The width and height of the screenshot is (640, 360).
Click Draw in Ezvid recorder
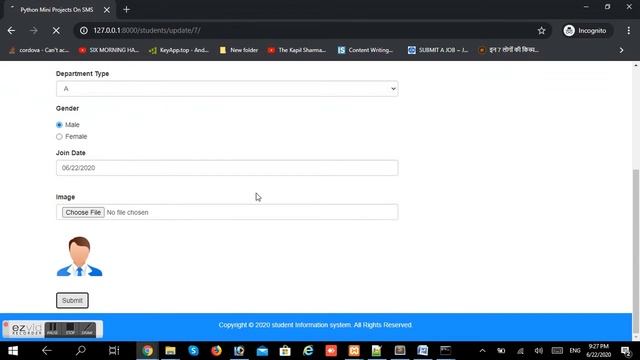(87, 329)
